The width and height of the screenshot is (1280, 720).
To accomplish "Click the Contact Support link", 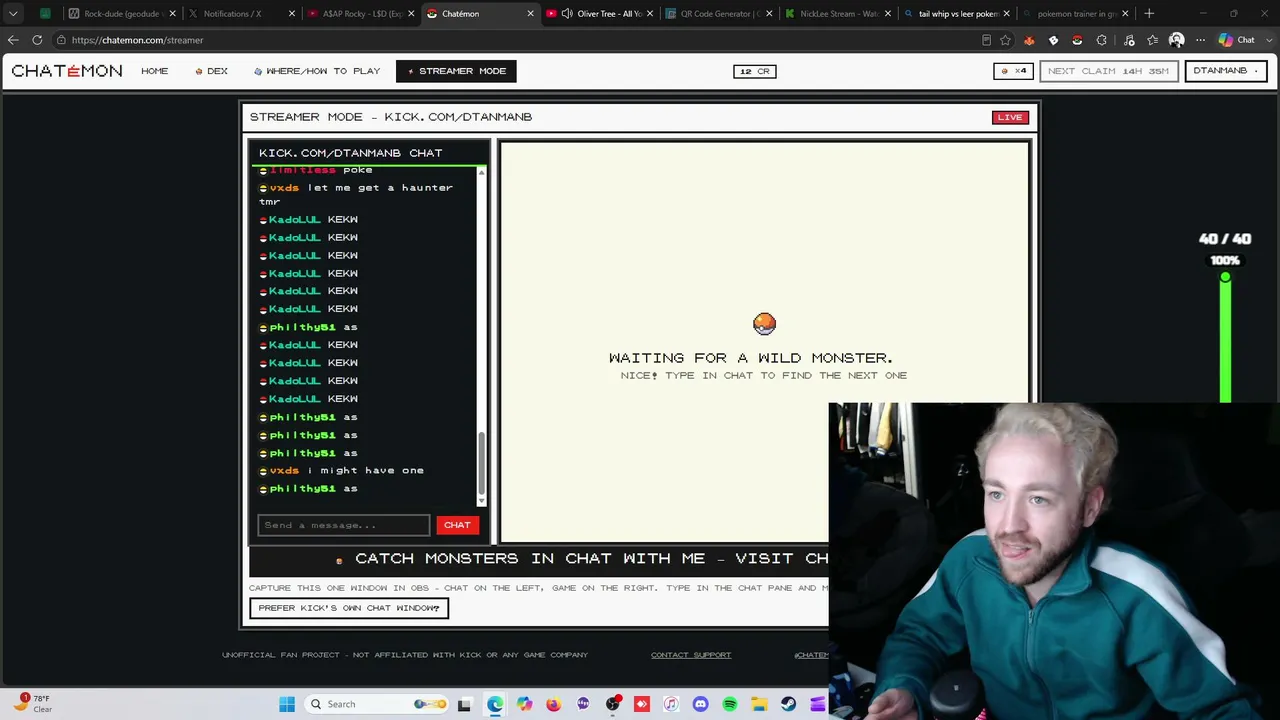I will [x=691, y=655].
